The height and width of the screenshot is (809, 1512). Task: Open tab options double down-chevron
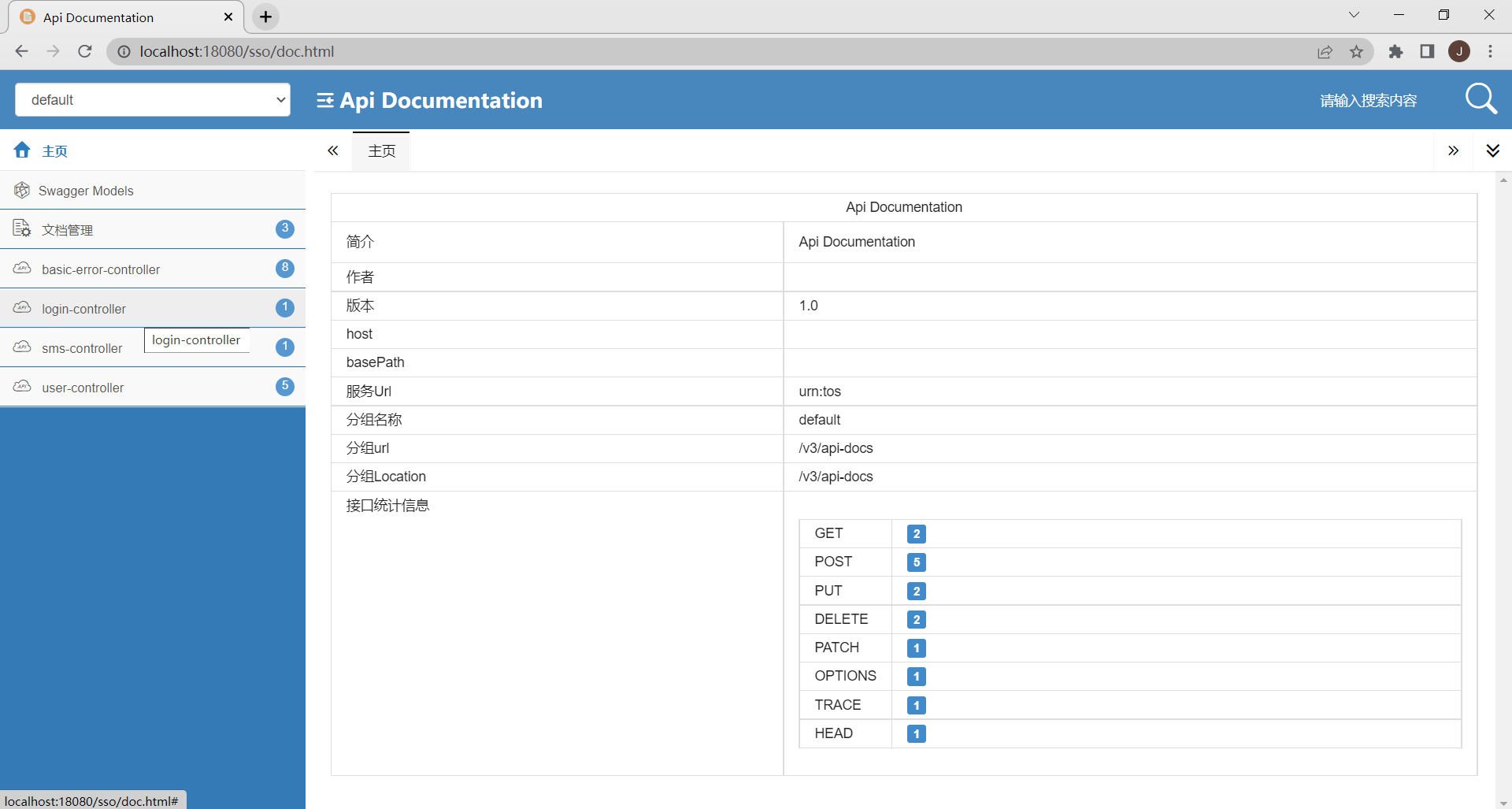pyautogui.click(x=1492, y=150)
